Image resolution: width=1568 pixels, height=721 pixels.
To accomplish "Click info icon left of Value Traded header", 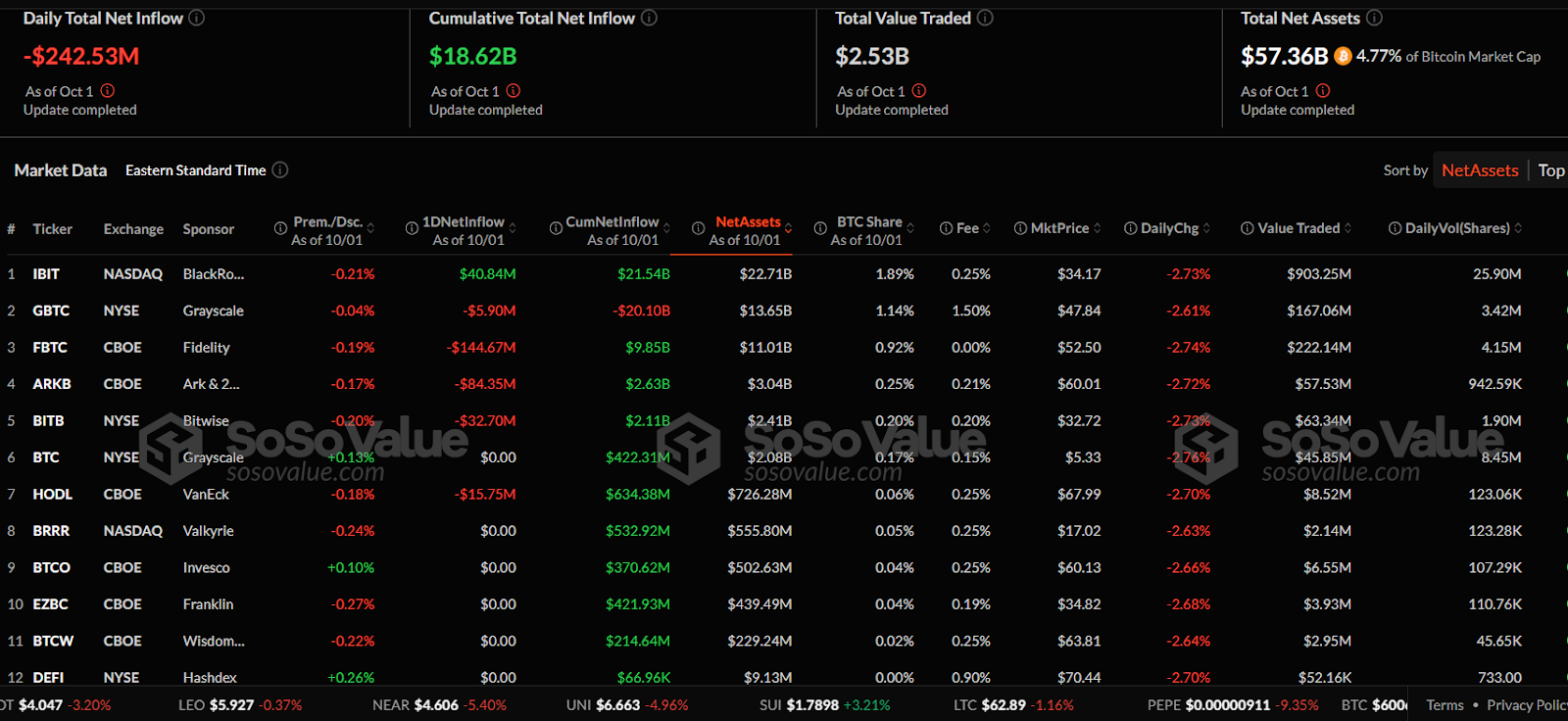I will pyautogui.click(x=1248, y=228).
